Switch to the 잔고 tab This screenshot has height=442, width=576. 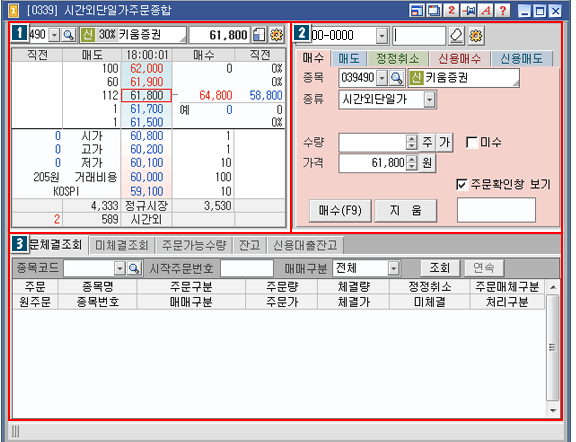(249, 245)
